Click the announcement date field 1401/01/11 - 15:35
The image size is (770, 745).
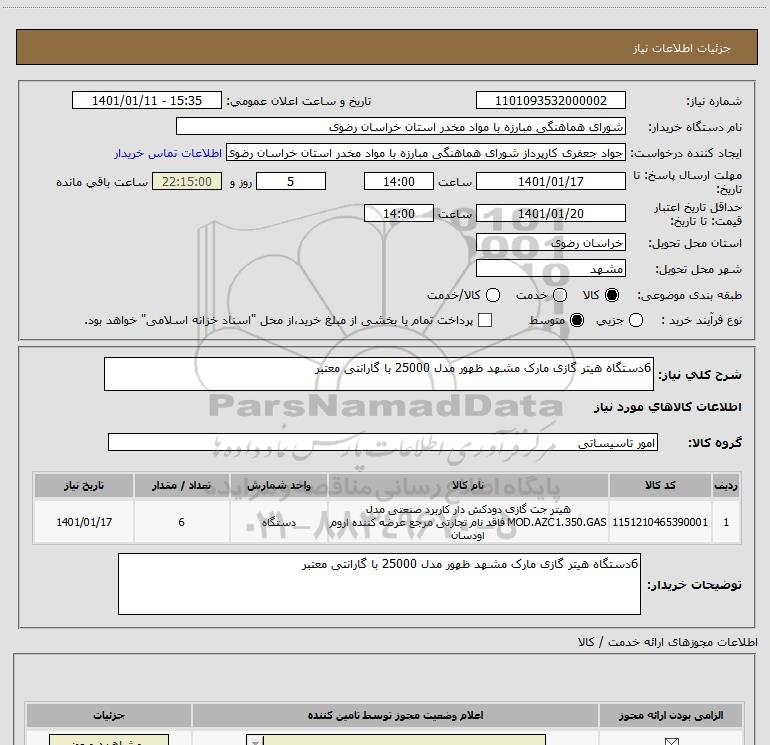[147, 101]
